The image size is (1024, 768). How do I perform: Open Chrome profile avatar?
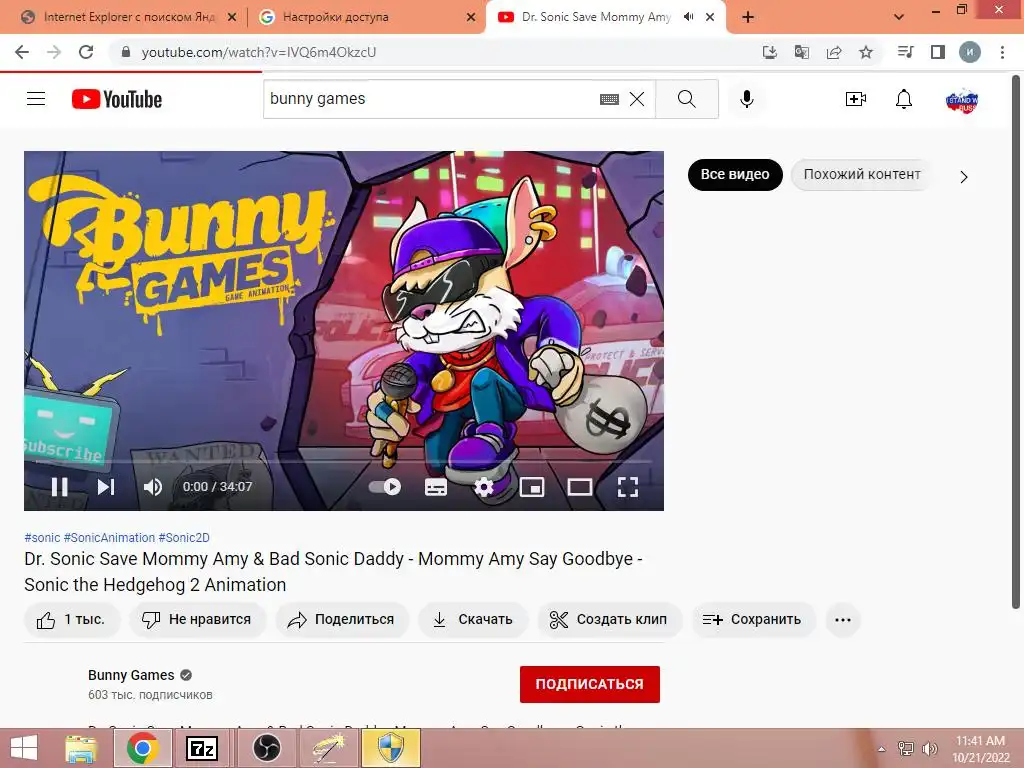click(970, 52)
